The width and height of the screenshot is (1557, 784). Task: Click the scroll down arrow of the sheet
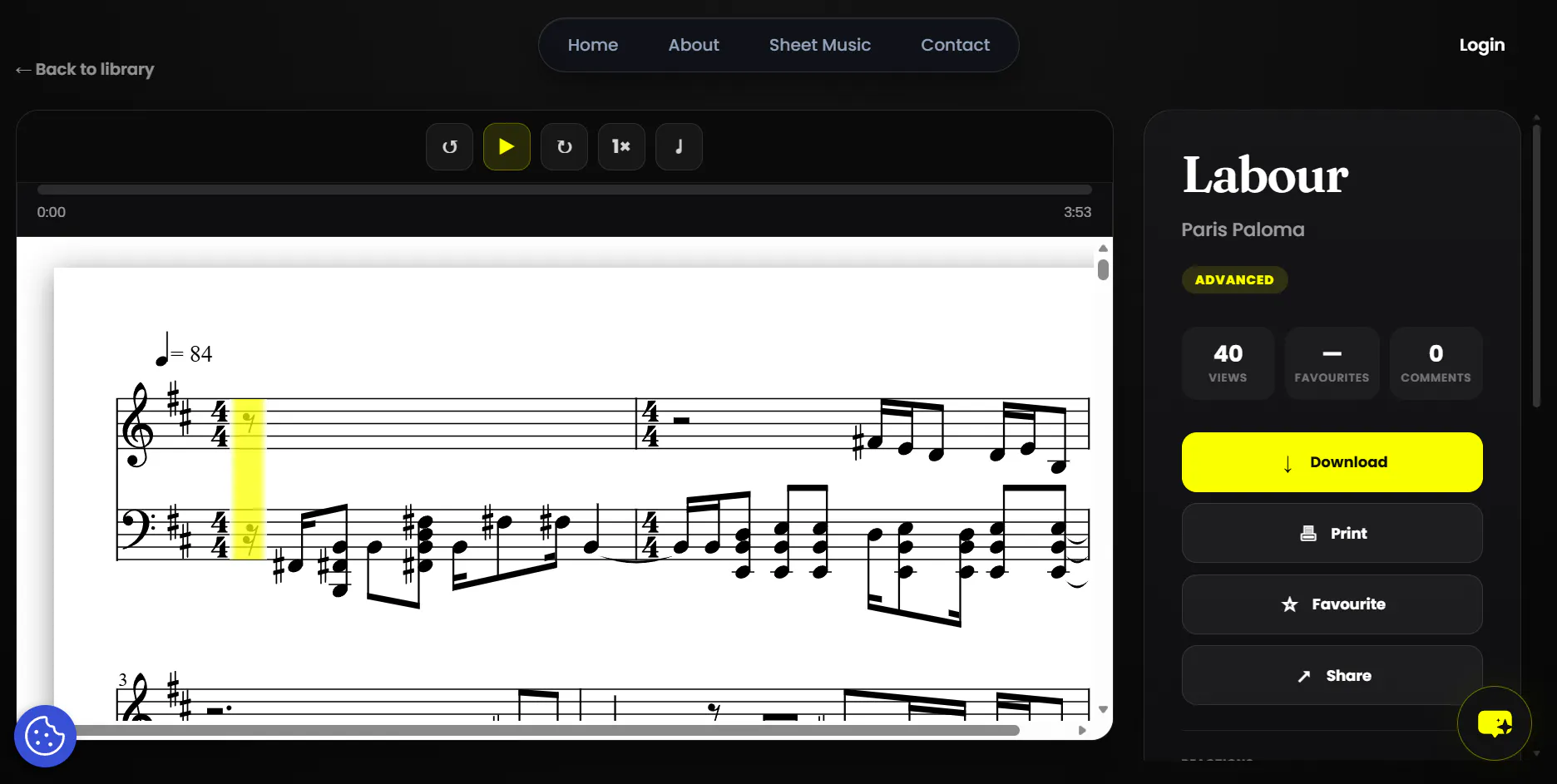click(x=1103, y=710)
